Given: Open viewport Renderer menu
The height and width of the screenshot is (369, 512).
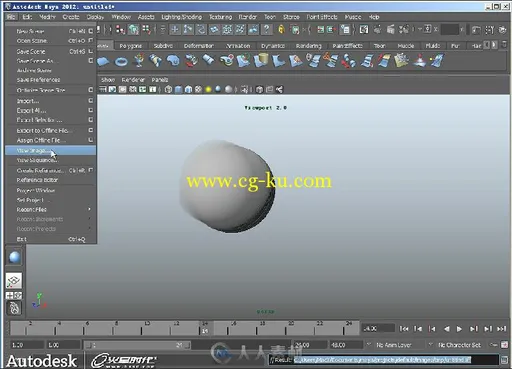Looking at the screenshot, I should (133, 80).
